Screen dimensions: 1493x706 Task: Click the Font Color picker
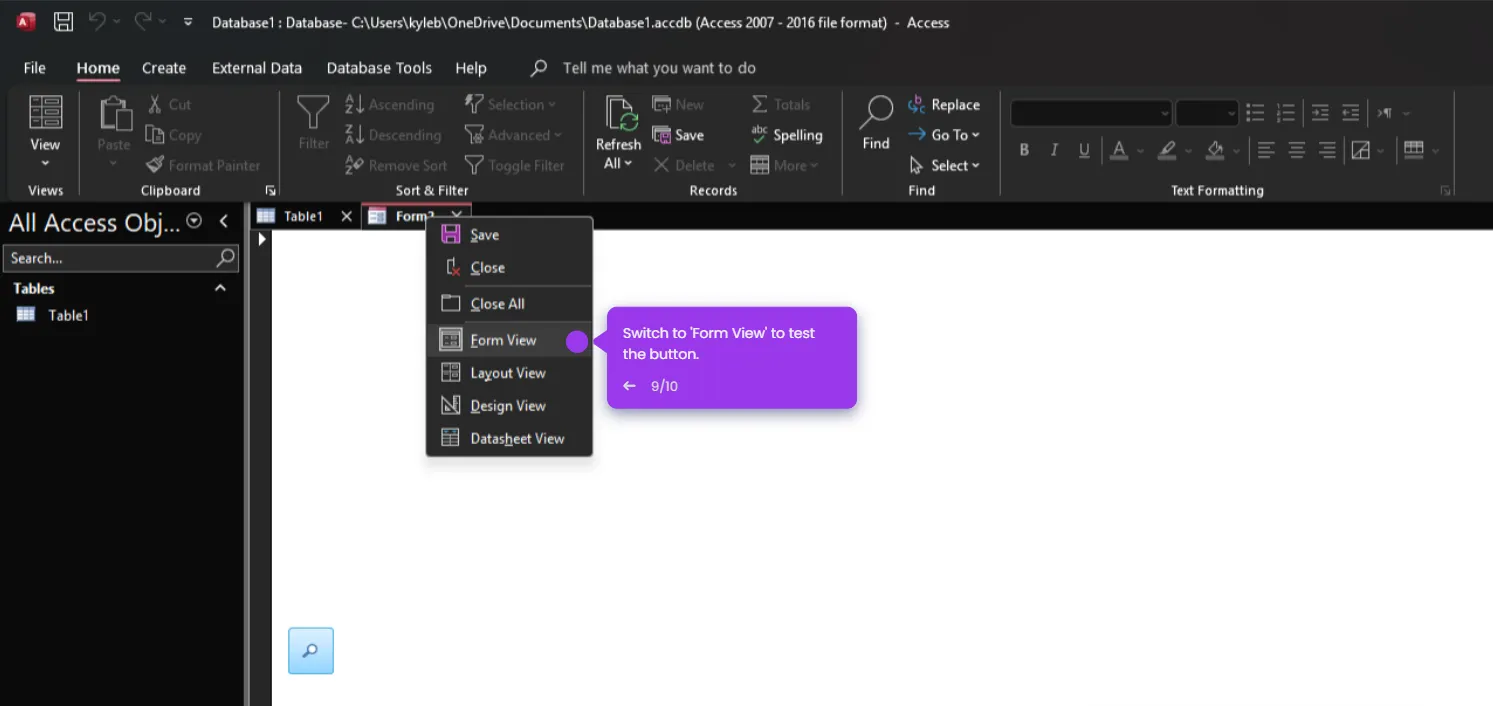[x=1120, y=149]
